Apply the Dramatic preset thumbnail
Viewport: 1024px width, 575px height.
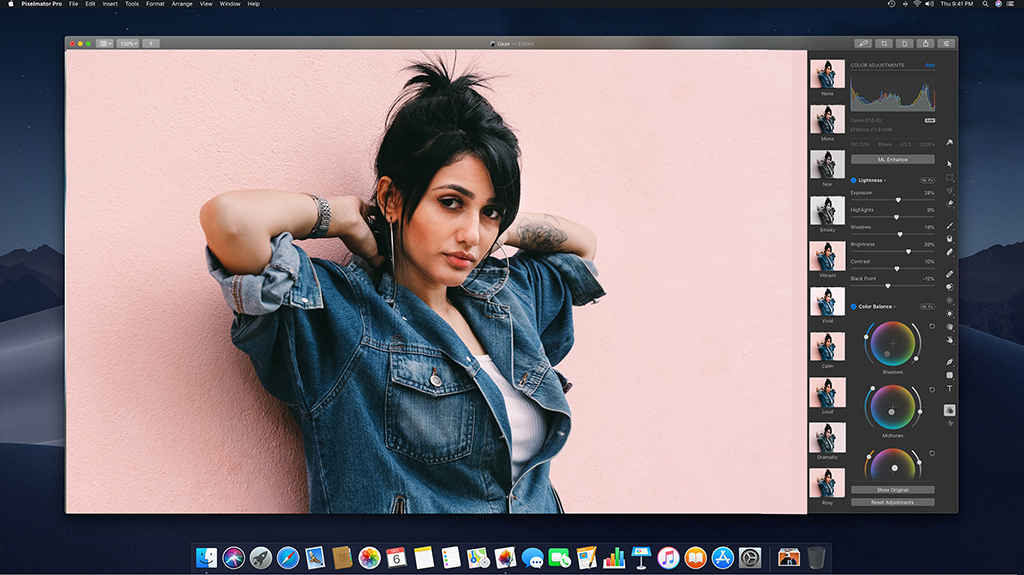827,438
